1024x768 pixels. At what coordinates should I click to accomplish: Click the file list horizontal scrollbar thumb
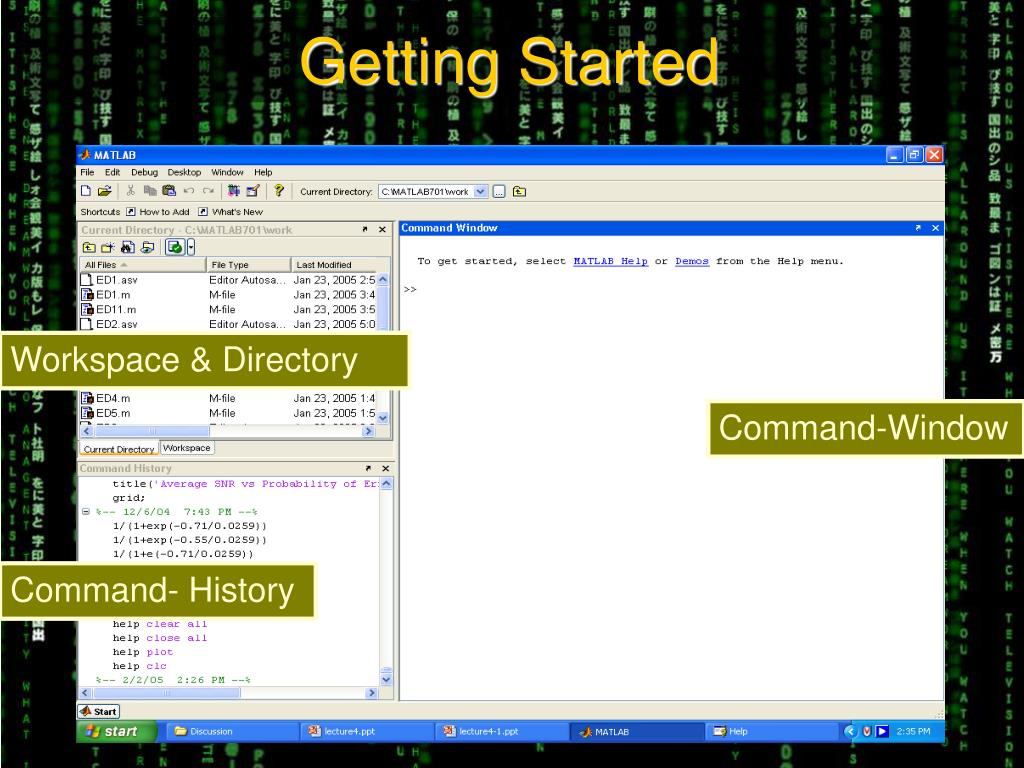pyautogui.click(x=152, y=431)
